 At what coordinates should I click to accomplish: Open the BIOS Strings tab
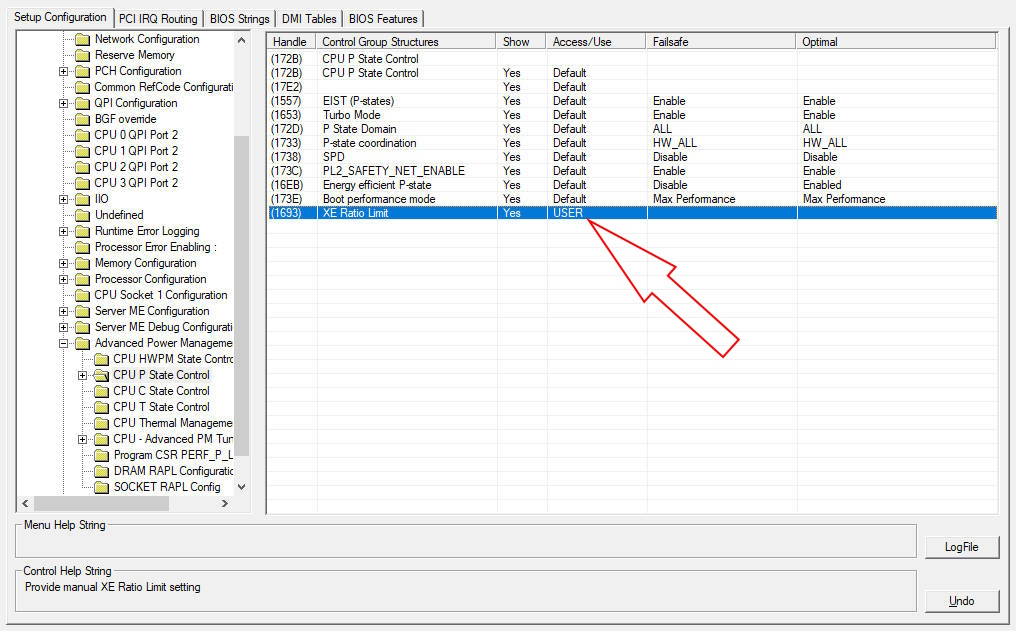239,18
